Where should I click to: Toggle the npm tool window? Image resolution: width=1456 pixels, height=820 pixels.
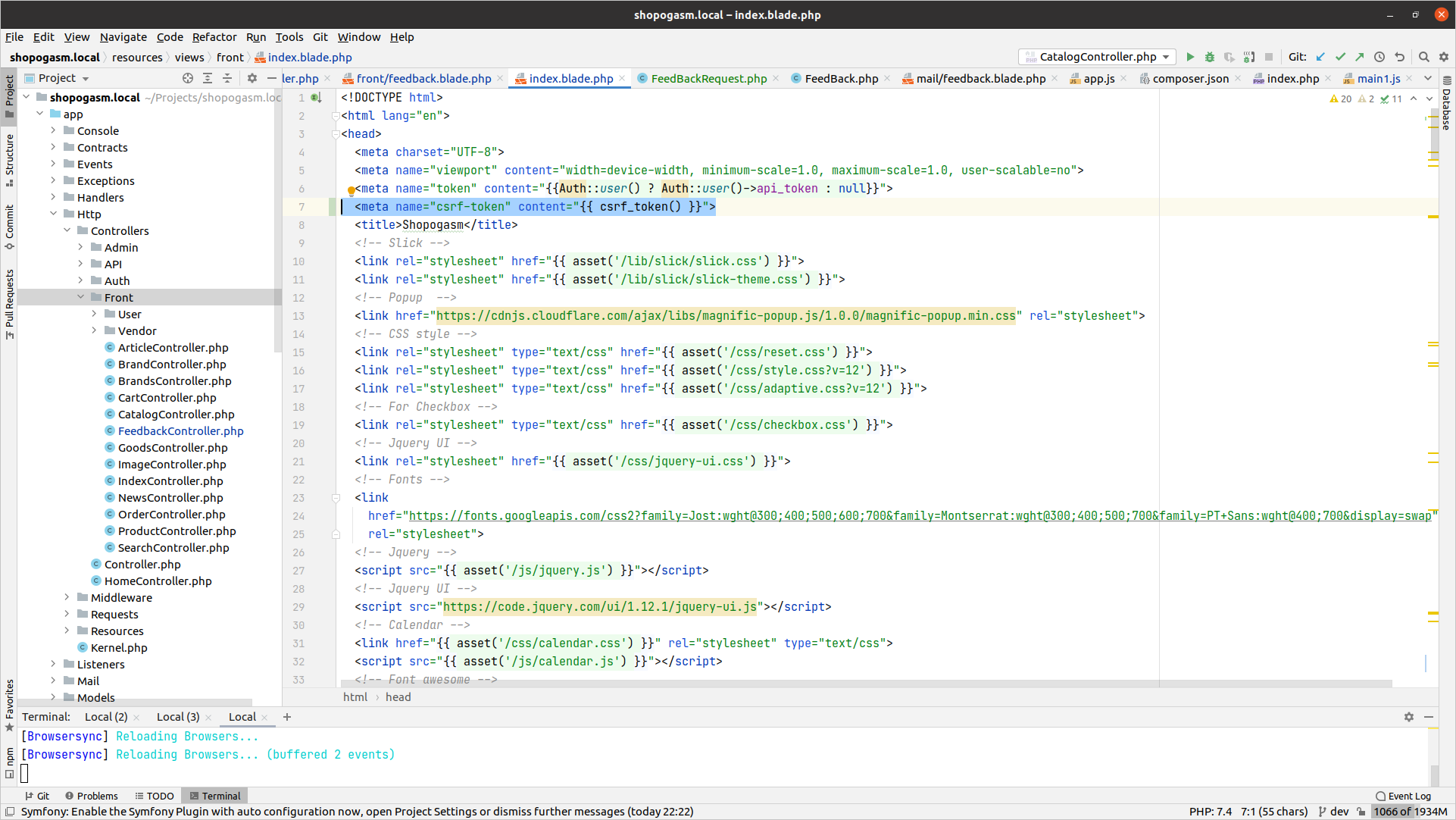pos(9,762)
